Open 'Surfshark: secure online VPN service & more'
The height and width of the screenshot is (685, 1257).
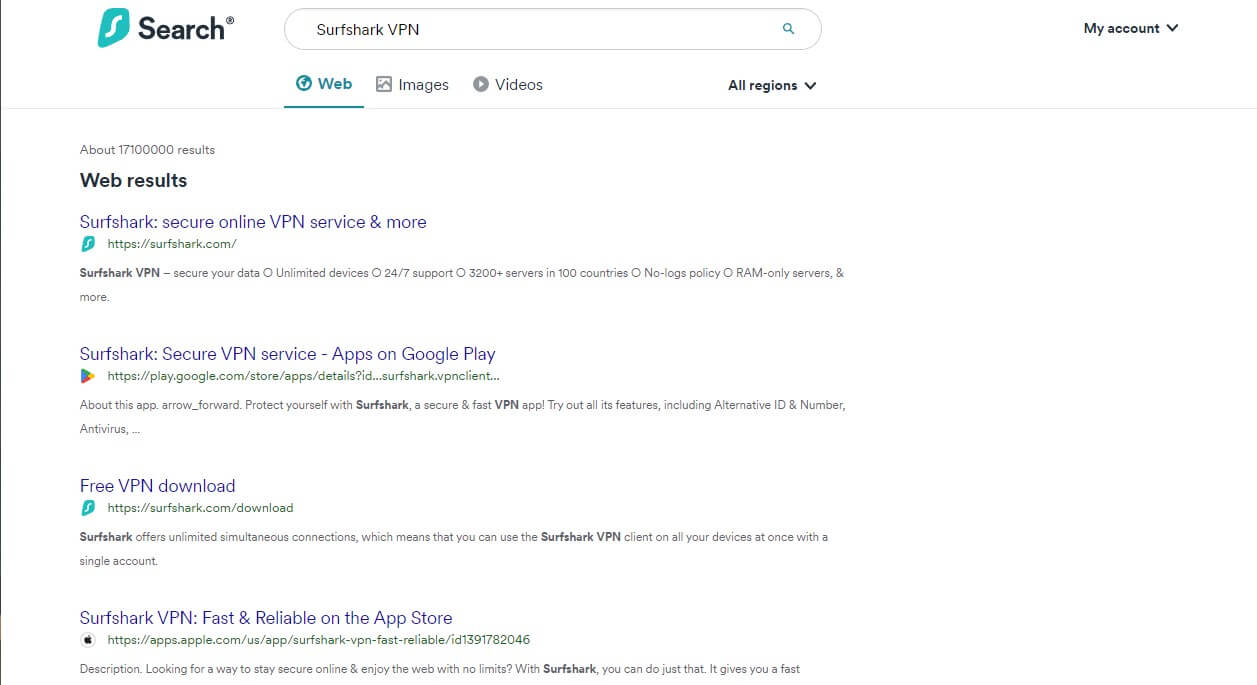pyautogui.click(x=253, y=222)
